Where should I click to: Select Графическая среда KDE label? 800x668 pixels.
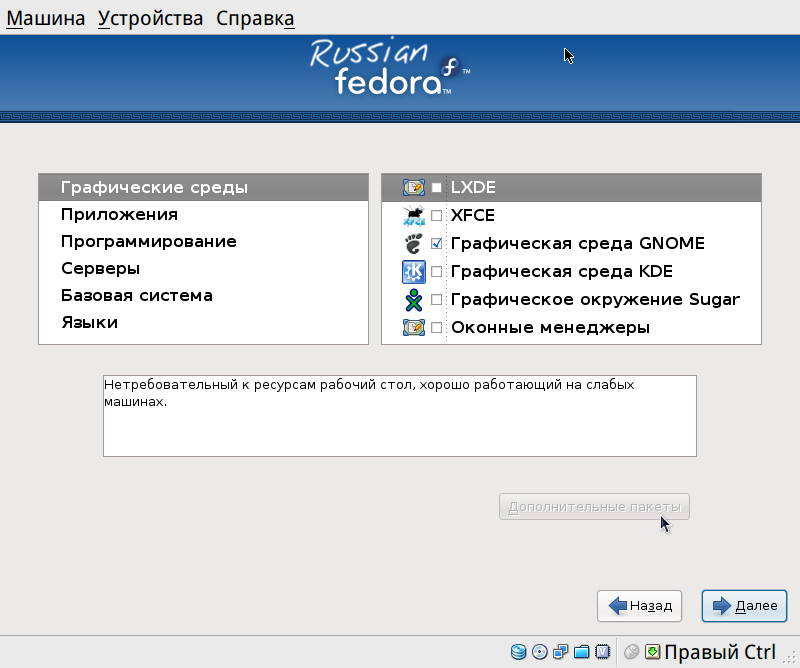[x=562, y=271]
